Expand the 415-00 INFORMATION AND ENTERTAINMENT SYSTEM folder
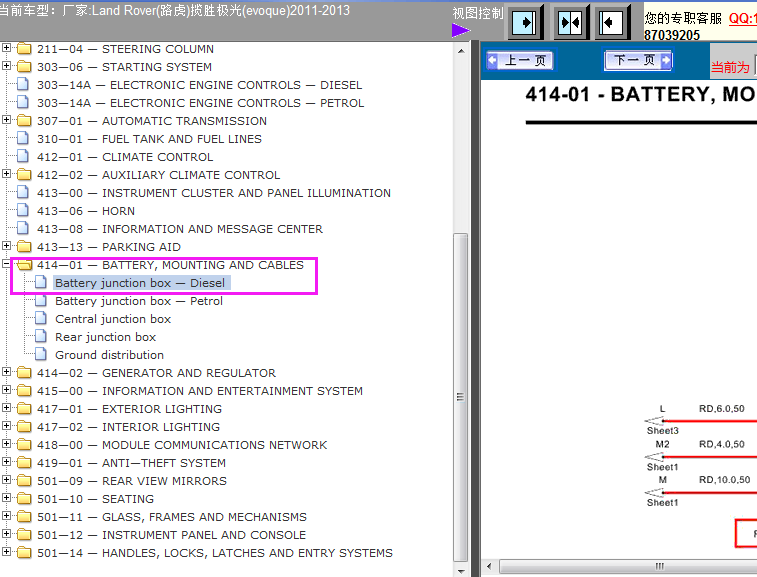Image resolution: width=757 pixels, height=577 pixels. coord(6,390)
